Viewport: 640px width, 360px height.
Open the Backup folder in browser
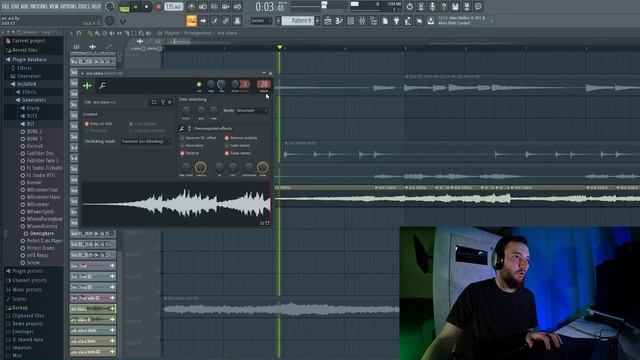coord(20,308)
